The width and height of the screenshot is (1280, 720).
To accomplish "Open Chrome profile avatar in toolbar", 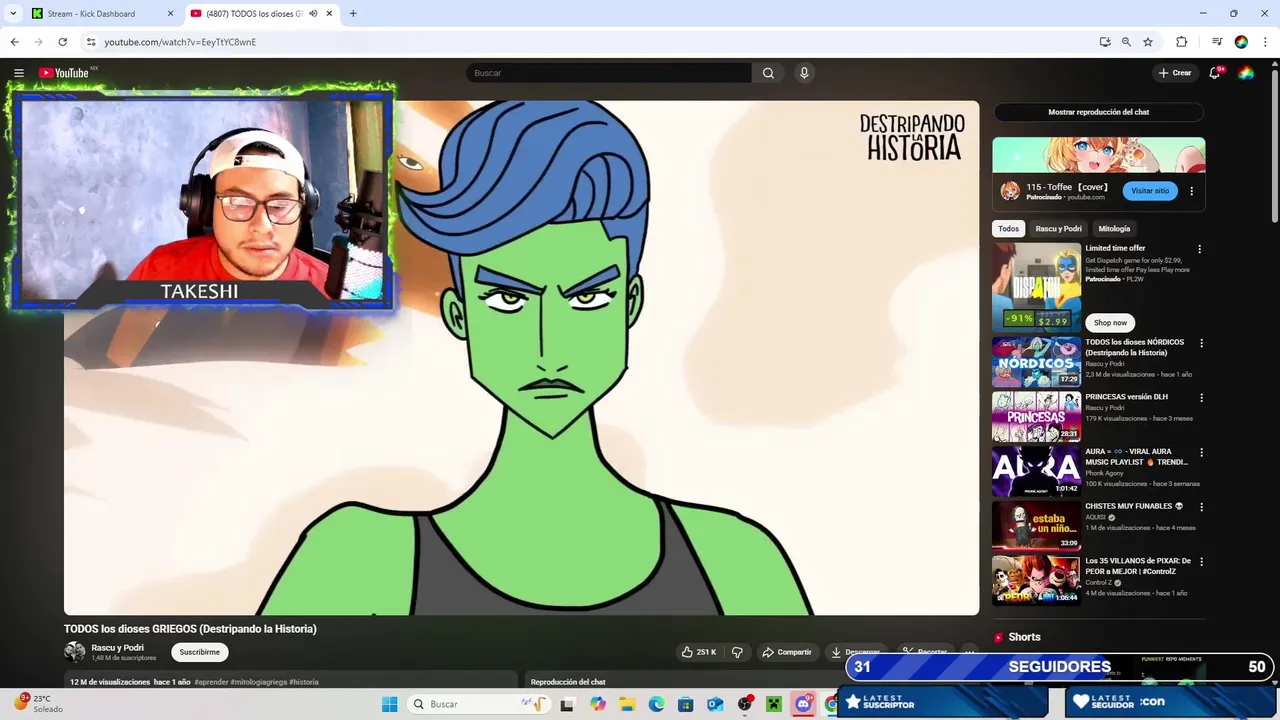I will coord(1241,42).
